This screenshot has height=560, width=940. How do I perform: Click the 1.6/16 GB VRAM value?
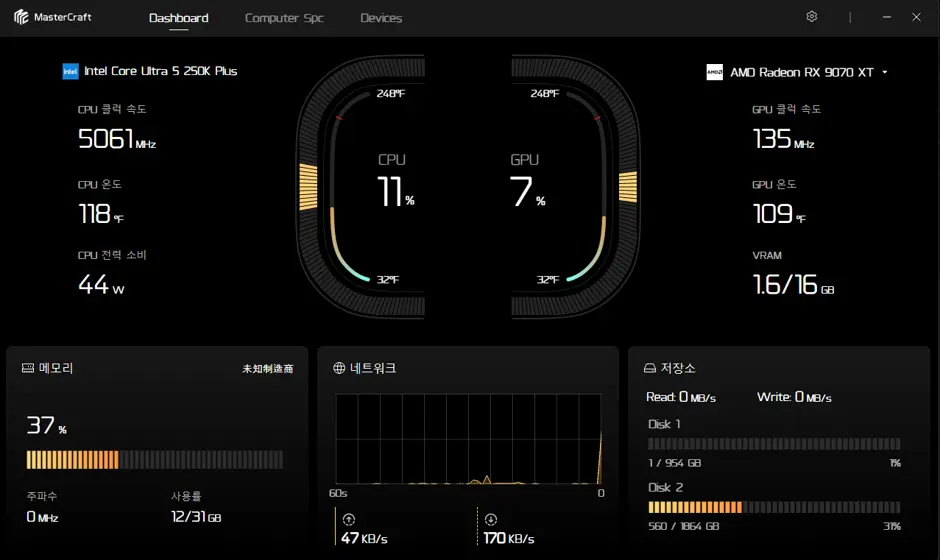coord(794,285)
